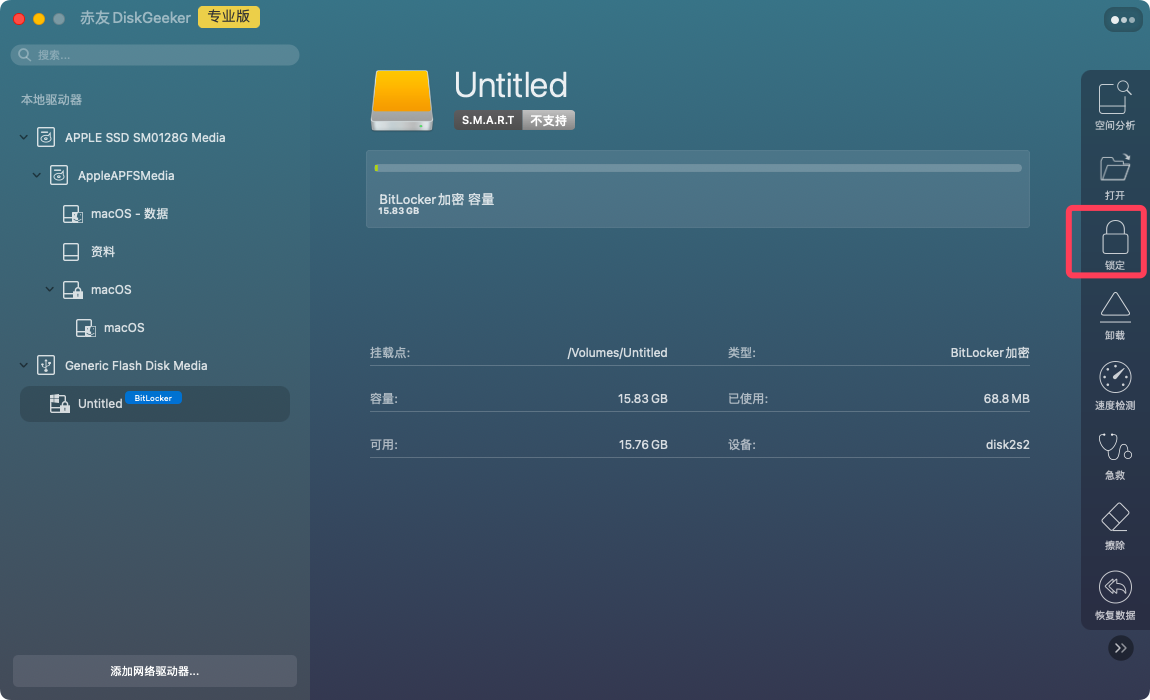1150x700 pixels.
Task: Click the S.M.A.R.T status label
Action: [488, 120]
